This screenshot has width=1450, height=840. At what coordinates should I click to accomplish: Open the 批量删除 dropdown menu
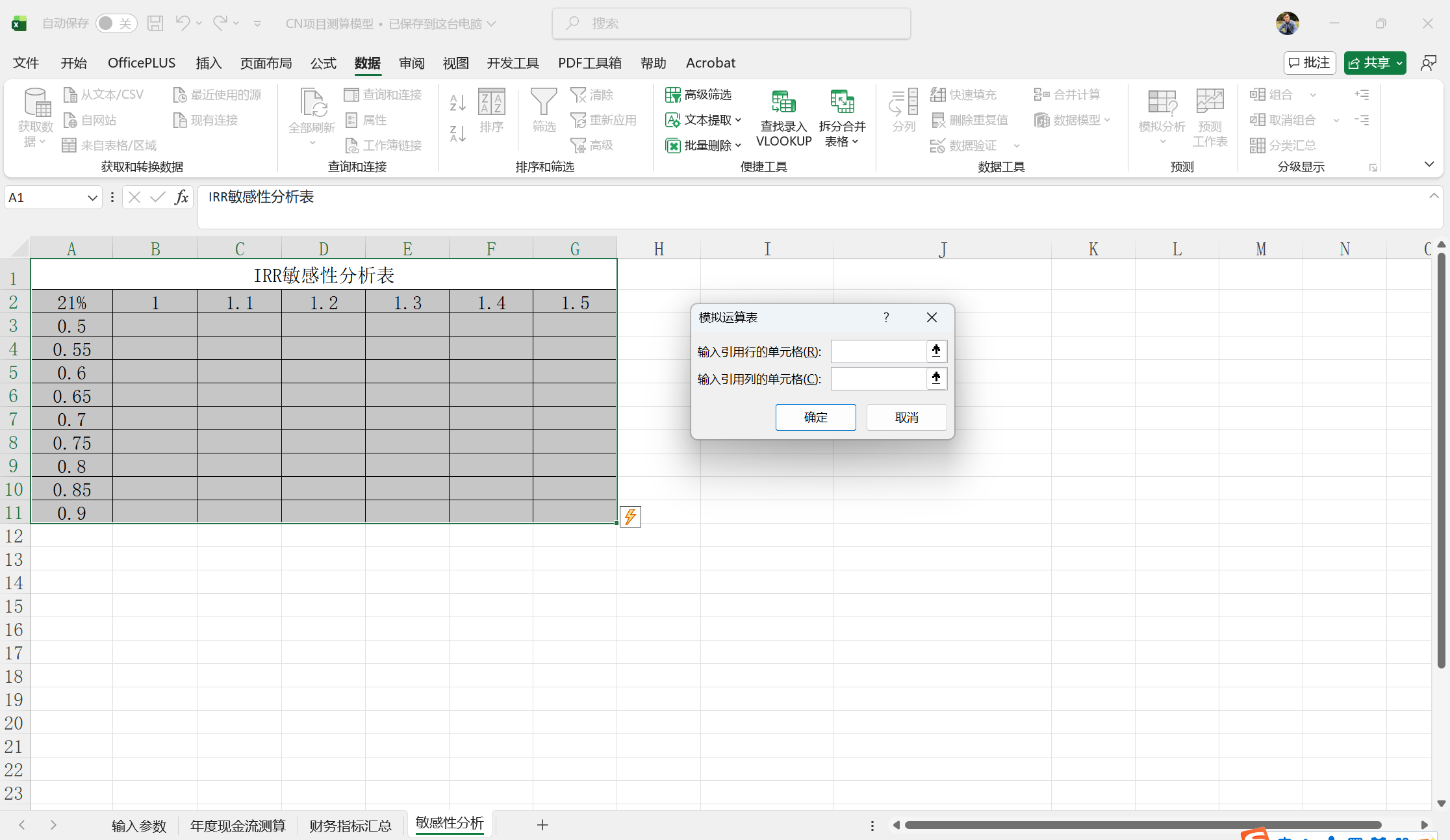pos(738,146)
